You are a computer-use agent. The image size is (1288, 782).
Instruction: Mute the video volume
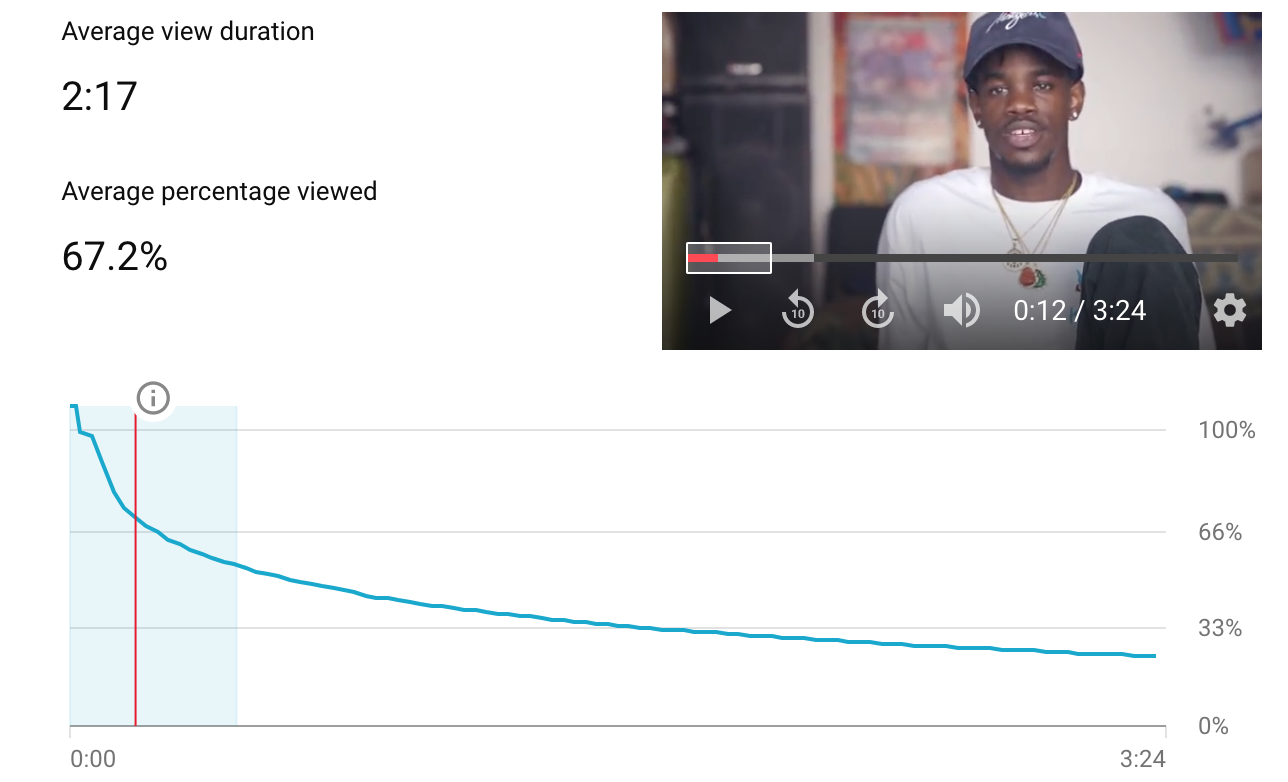click(961, 310)
